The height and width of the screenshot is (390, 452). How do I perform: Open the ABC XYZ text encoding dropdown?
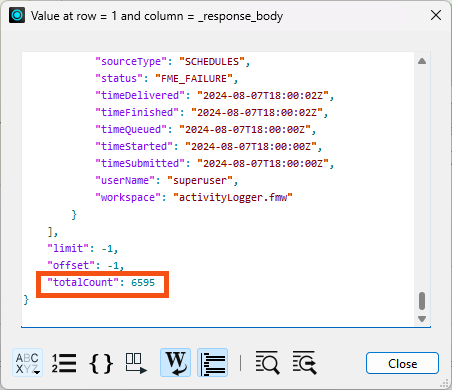coord(28,363)
